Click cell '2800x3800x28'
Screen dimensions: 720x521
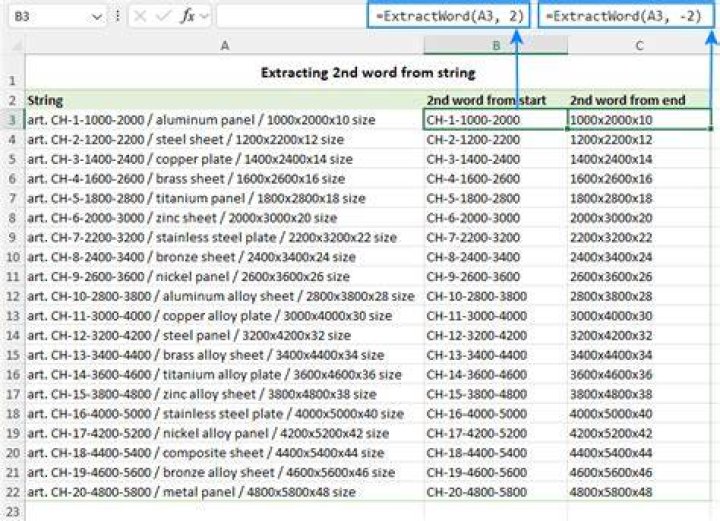(x=639, y=297)
